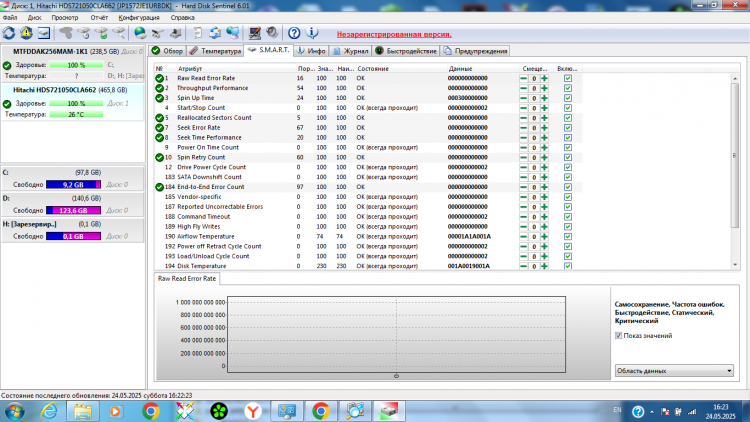Click the Windows Start button
The height and width of the screenshot is (422, 750).
(x=14, y=411)
